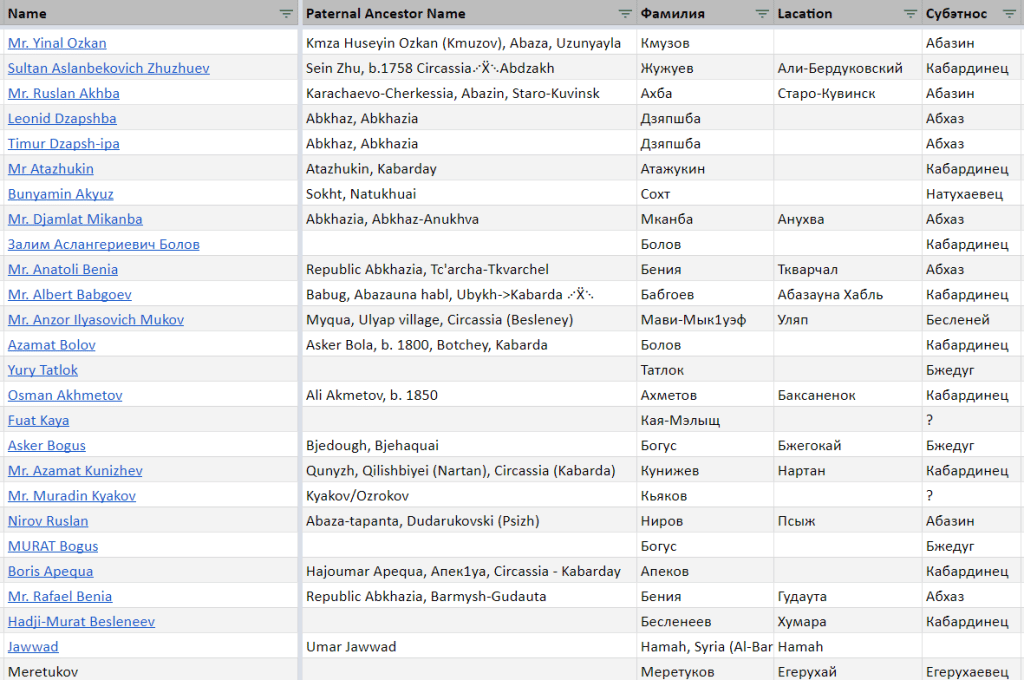Open Leonid Dzapshba's profile link

pyautogui.click(x=62, y=118)
